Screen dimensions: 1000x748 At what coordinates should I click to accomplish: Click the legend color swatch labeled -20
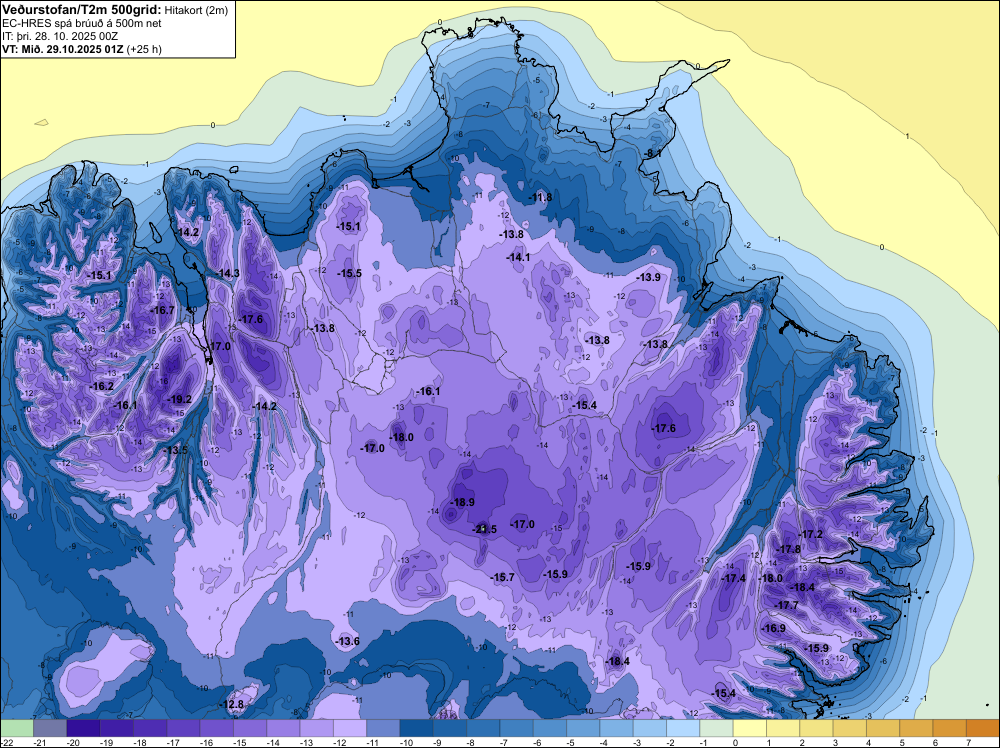pos(83,728)
